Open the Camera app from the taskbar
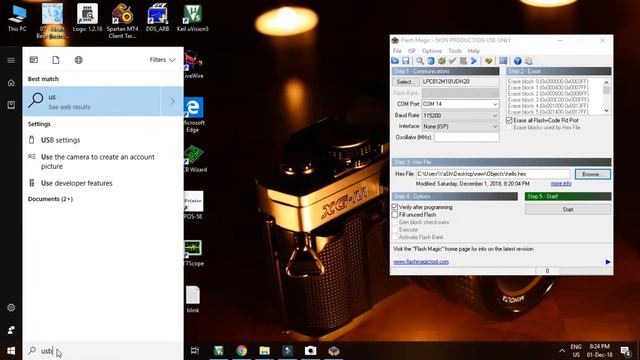Screen dimensions: 640x360 click(x=311, y=351)
